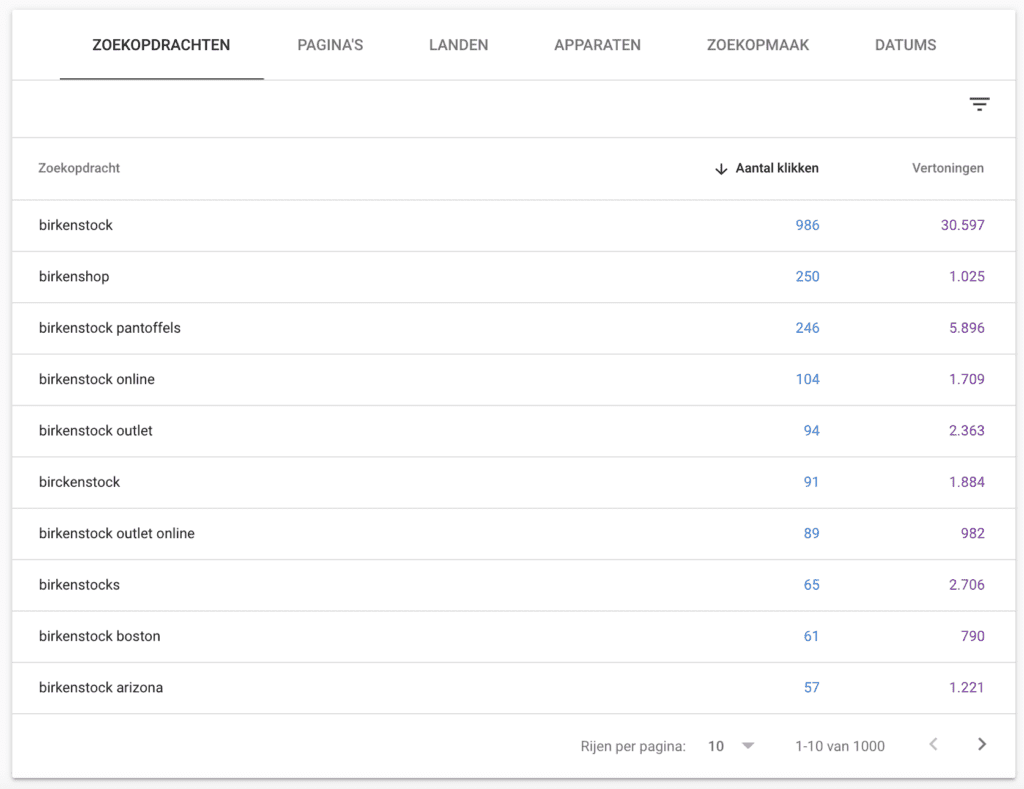Switch to the Pagina's tab
1024x789 pixels.
[x=330, y=45]
